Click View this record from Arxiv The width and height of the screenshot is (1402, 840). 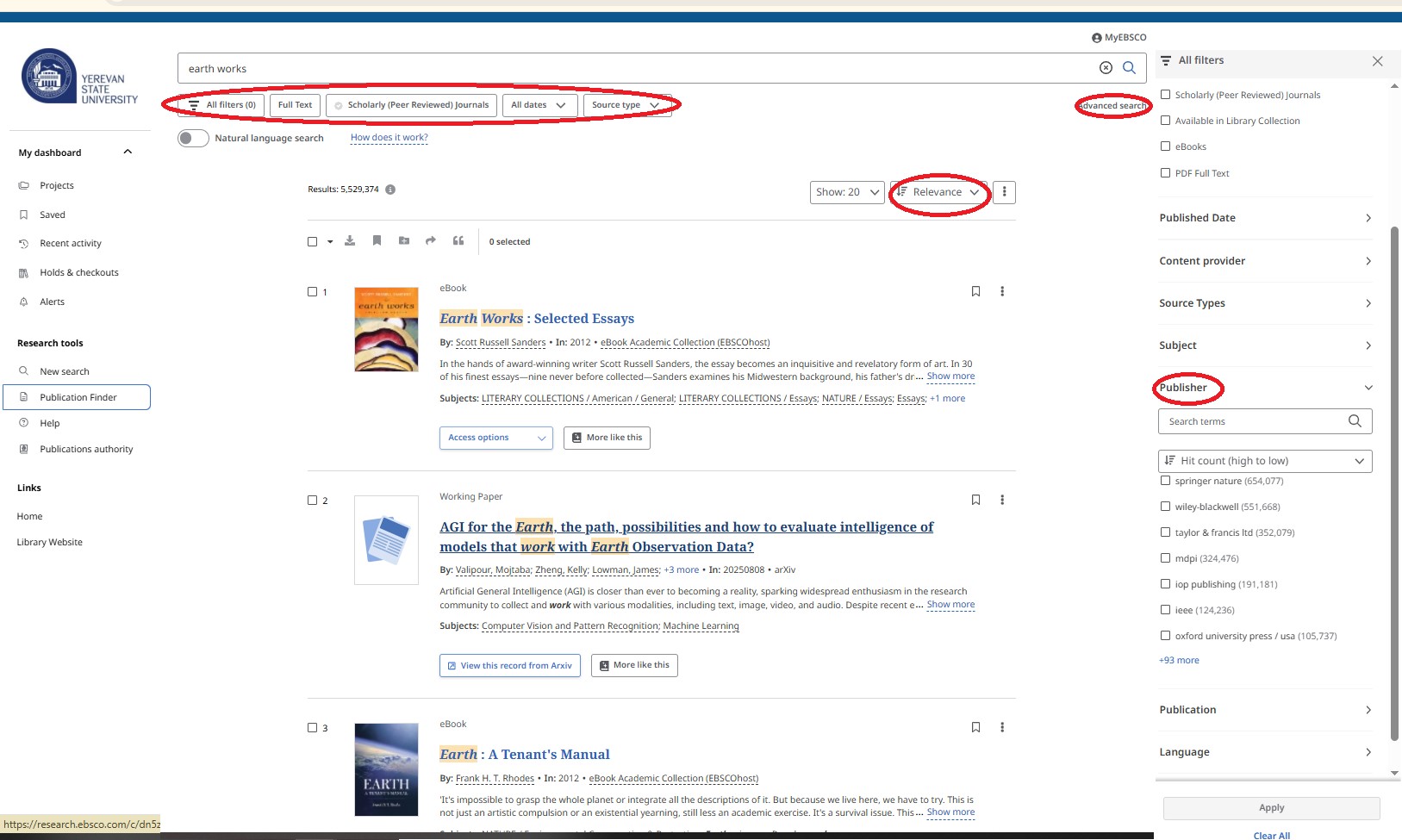pyautogui.click(x=509, y=665)
